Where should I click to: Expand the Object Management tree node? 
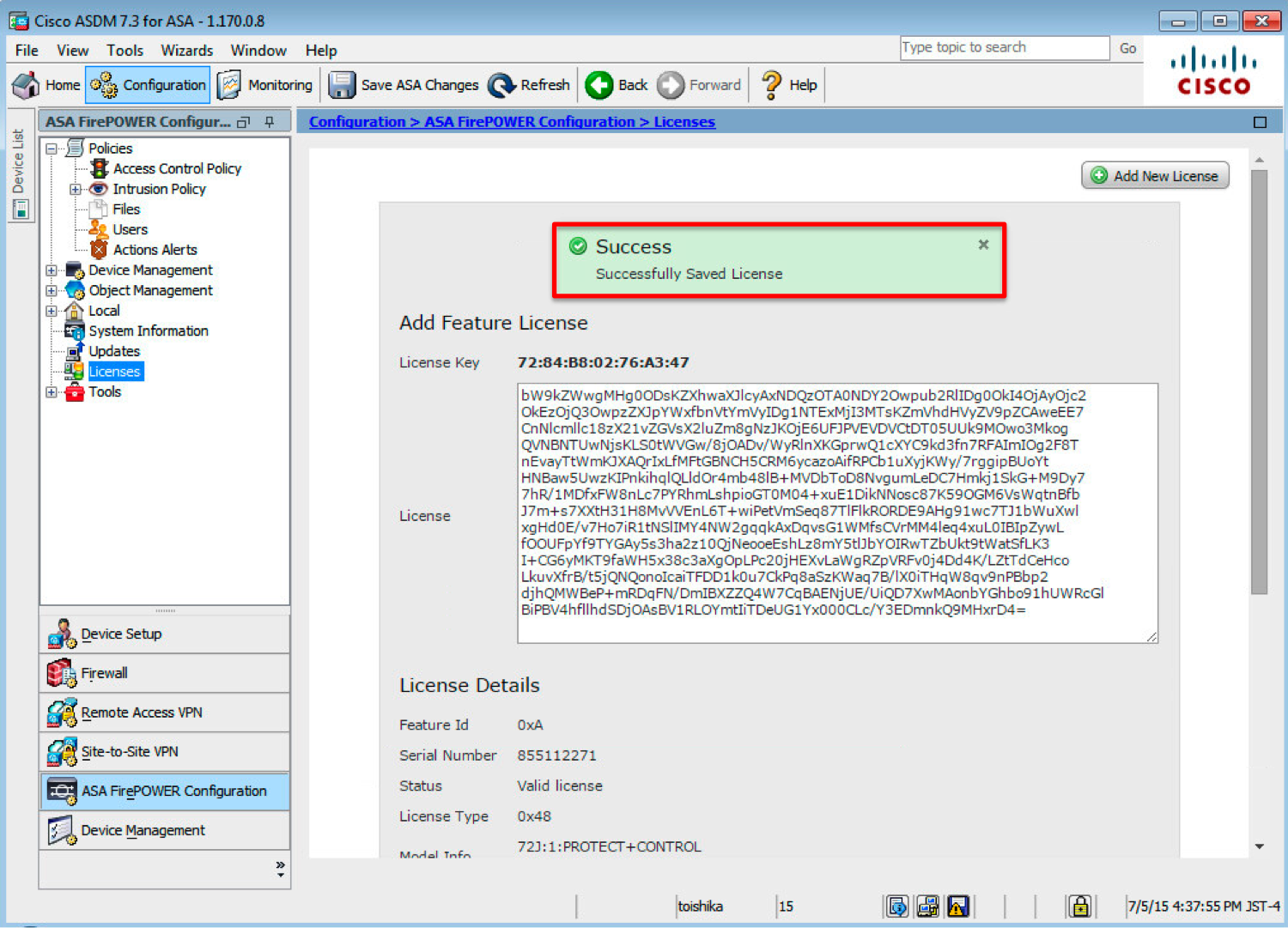[52, 291]
